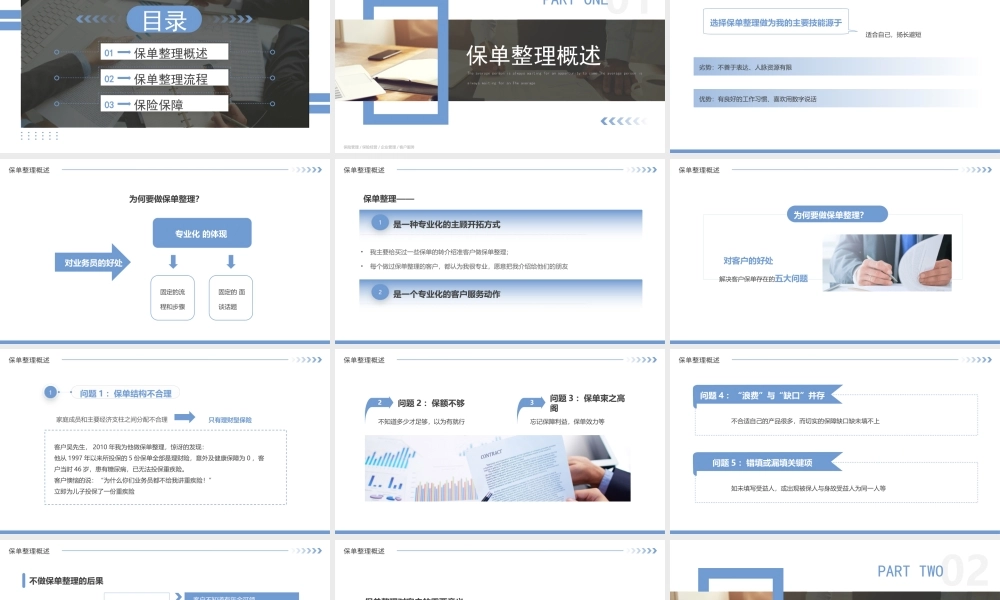This screenshot has height=600, width=1000.
Task: Open the 问题1：保单结构不合理 slide
Action: click(x=165, y=441)
